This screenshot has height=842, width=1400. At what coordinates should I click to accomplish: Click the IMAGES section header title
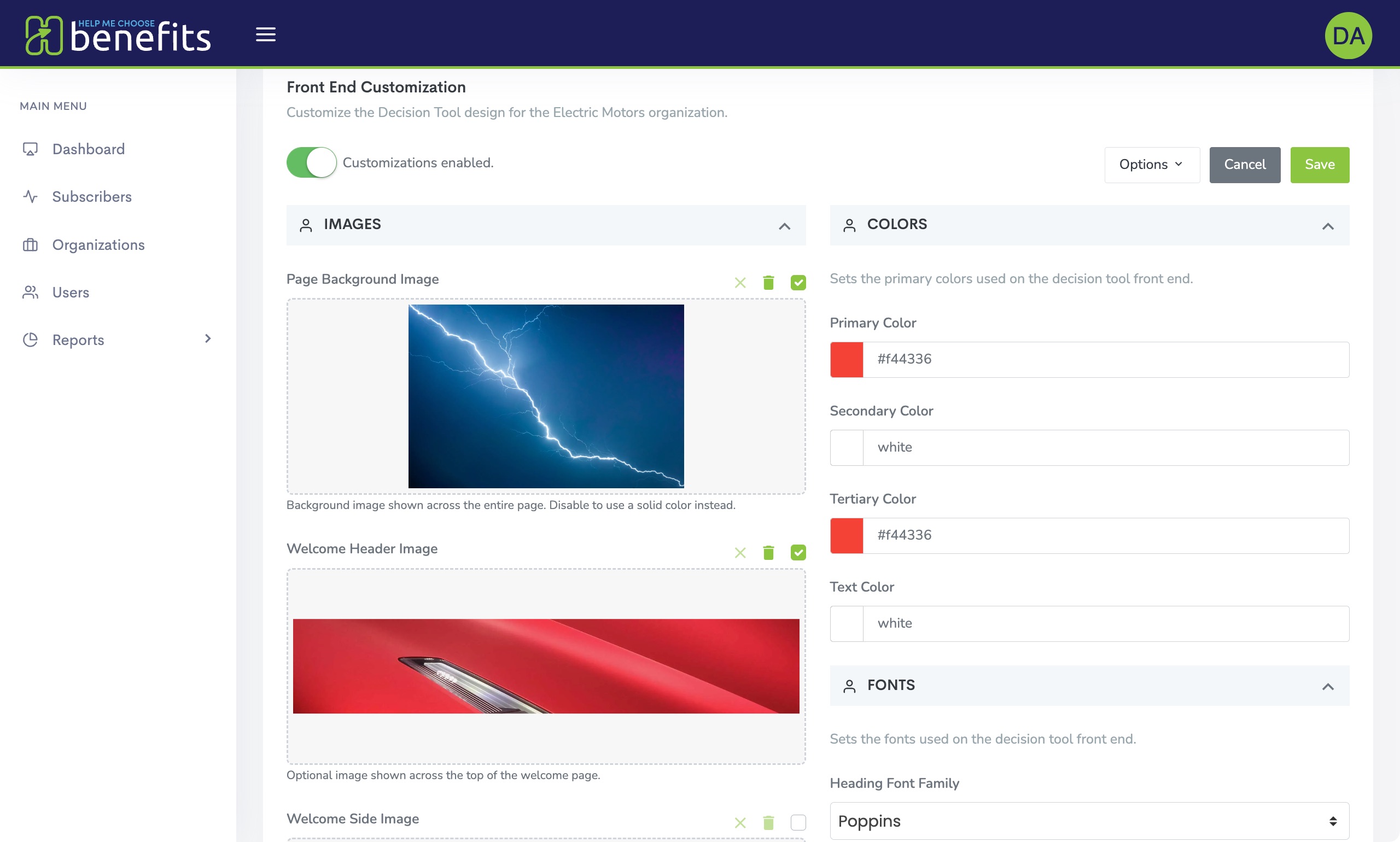point(352,224)
